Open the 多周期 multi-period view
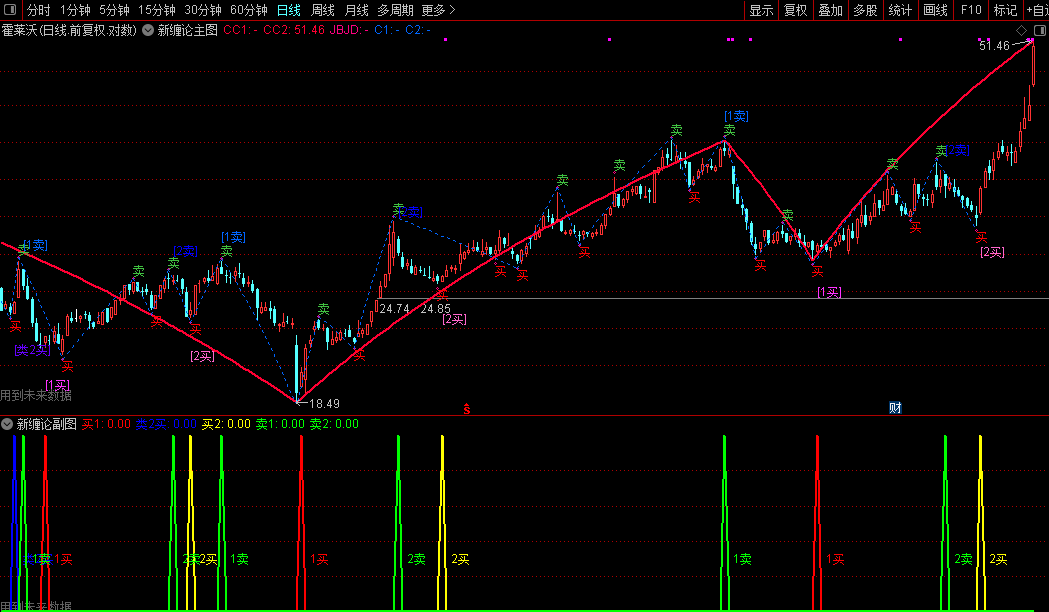1049x612 pixels. [x=395, y=10]
